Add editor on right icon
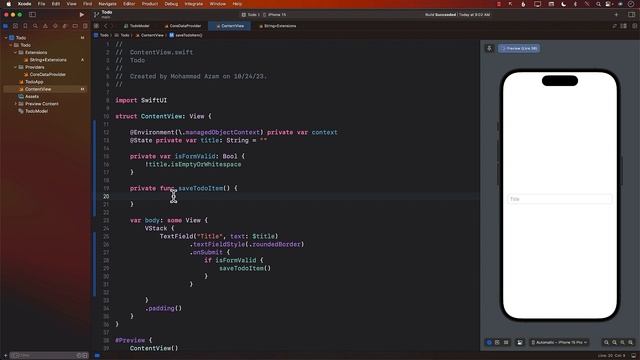Screen dimensions: 640x360 click(x=634, y=26)
